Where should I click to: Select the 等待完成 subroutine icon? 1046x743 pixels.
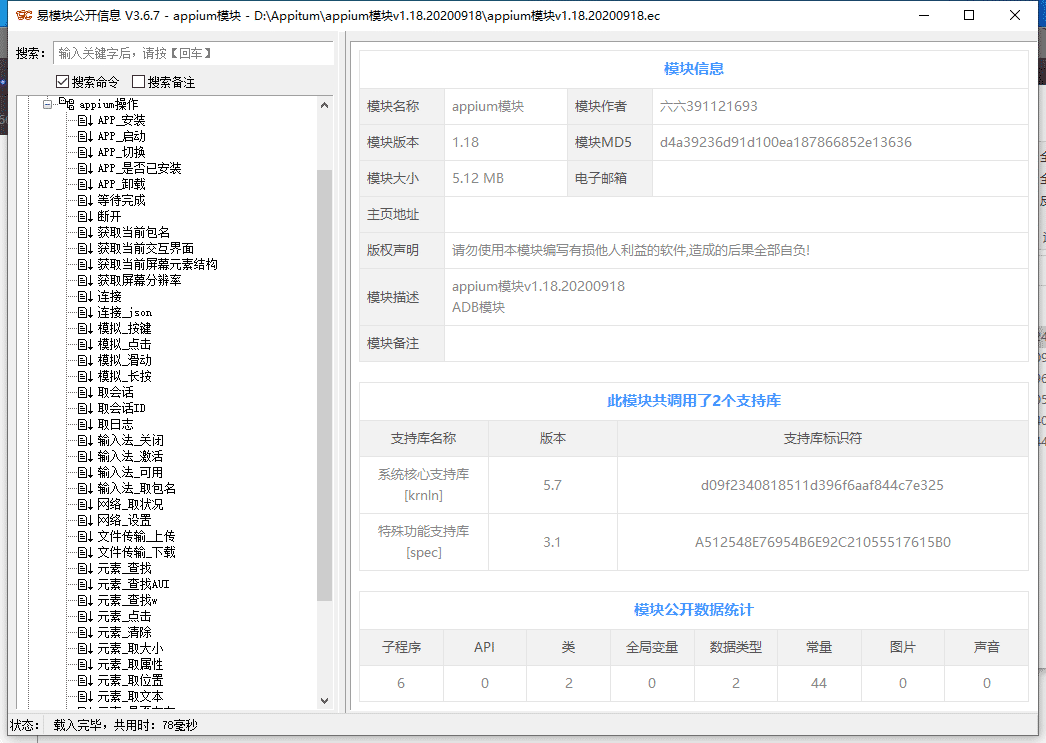pyautogui.click(x=85, y=200)
